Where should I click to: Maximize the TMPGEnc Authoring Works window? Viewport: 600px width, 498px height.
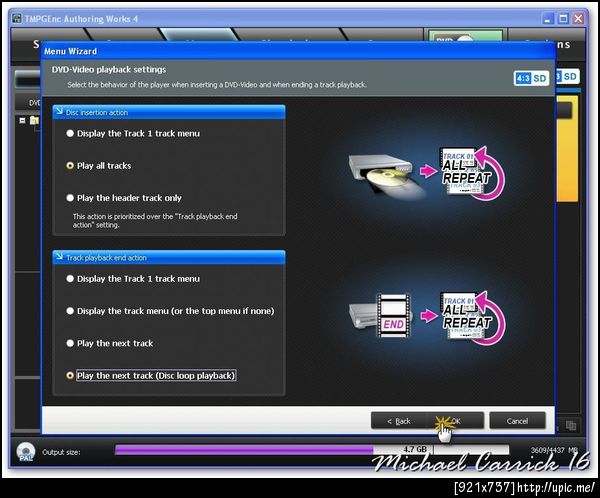tap(563, 18)
